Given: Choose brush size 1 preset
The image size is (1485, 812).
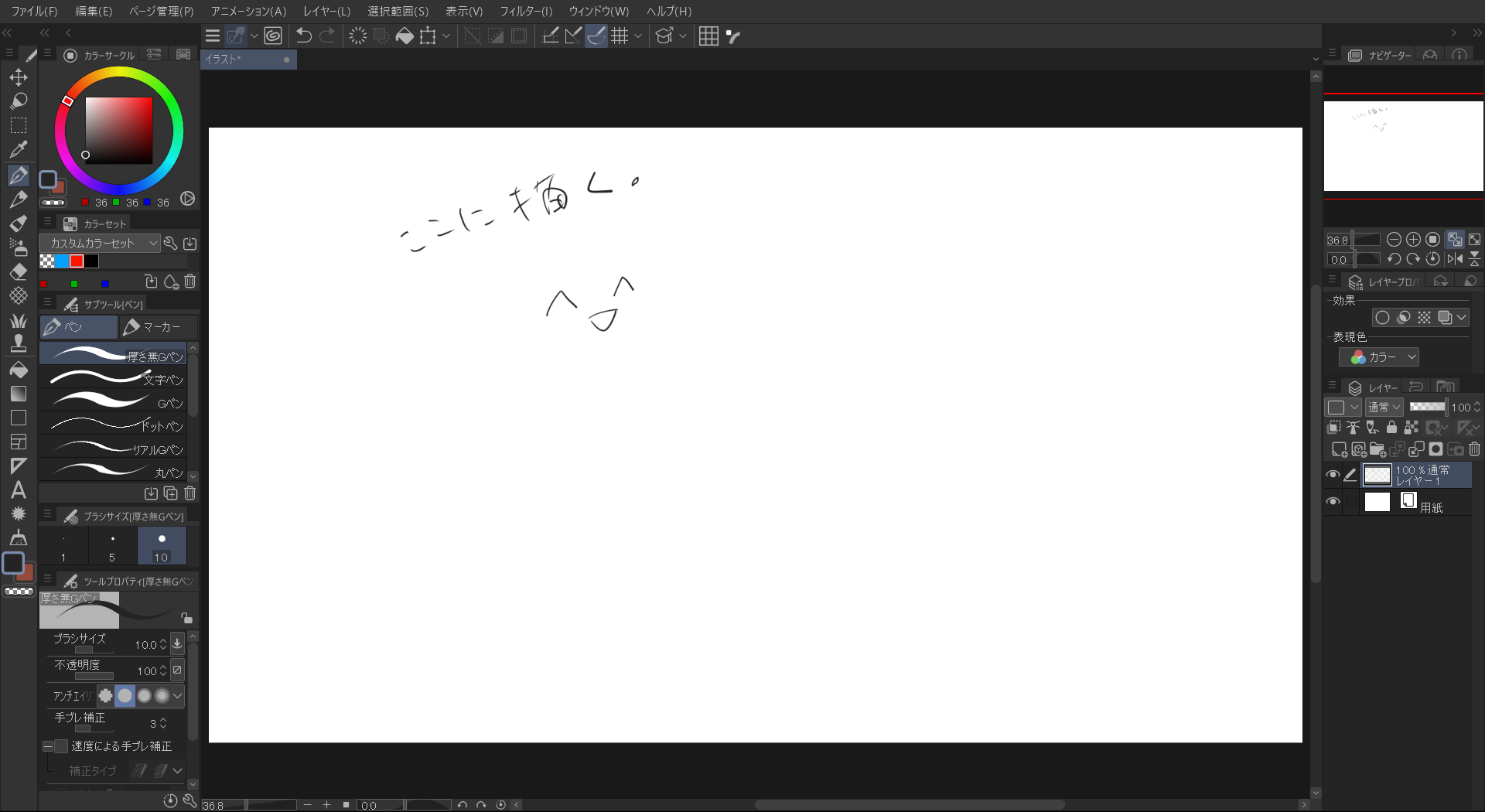Looking at the screenshot, I should tap(63, 546).
